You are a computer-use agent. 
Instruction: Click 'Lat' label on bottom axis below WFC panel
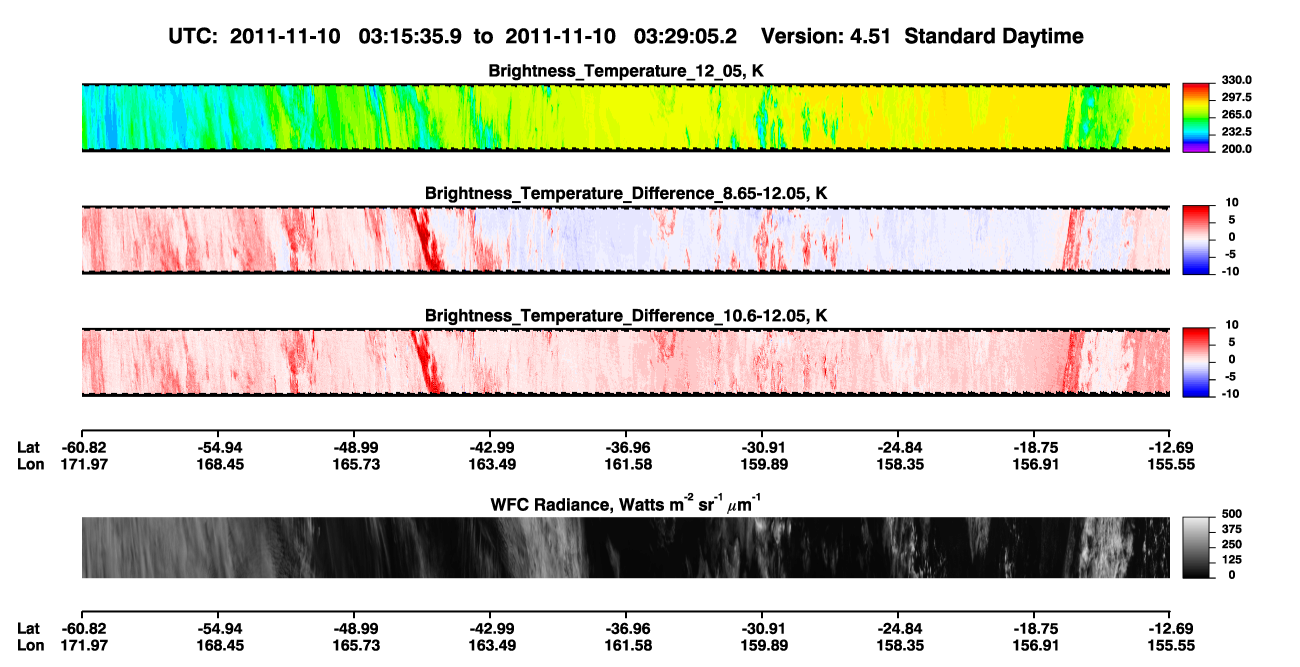coord(28,628)
